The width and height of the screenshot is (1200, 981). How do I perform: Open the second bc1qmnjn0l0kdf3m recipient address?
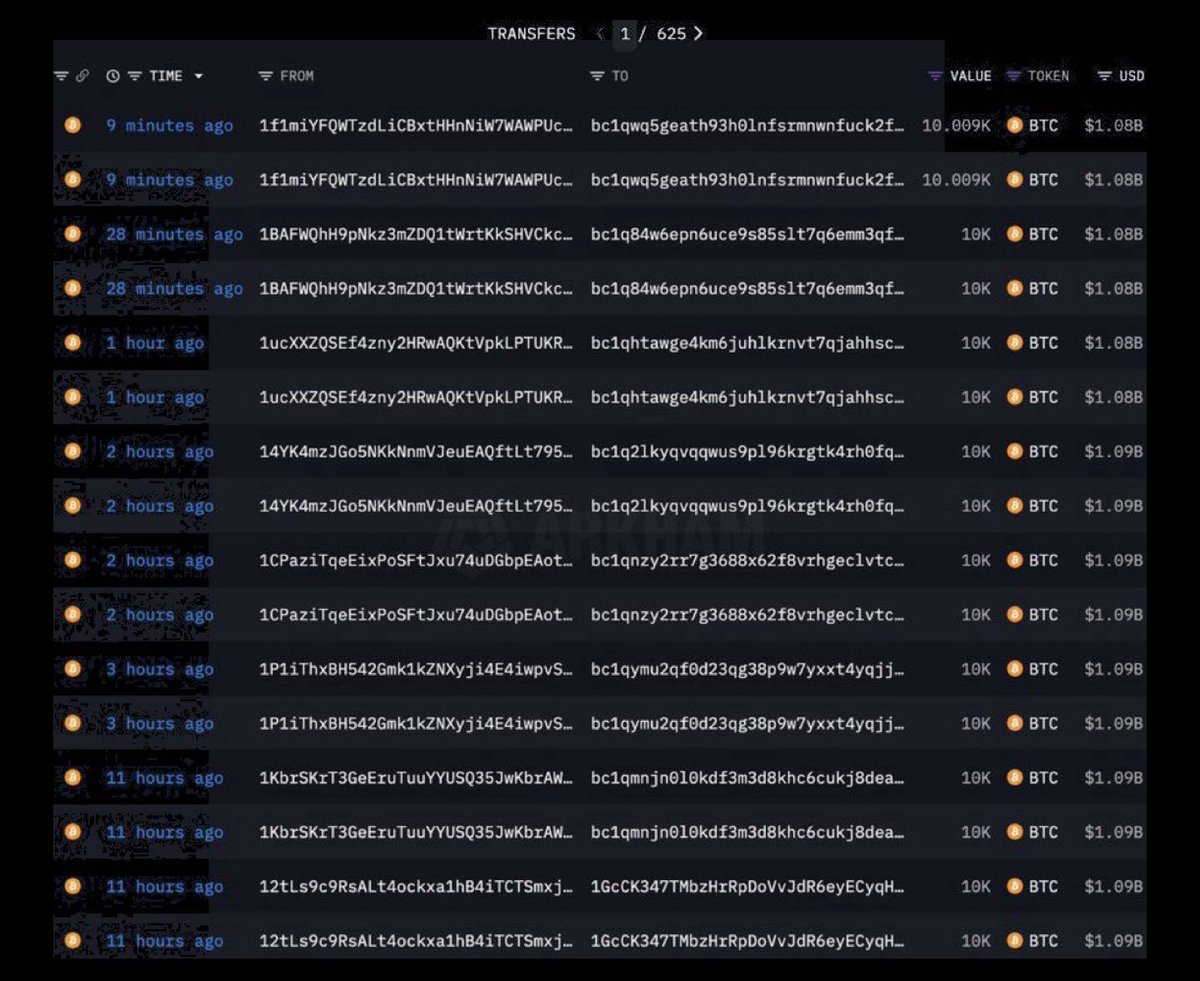(x=748, y=832)
